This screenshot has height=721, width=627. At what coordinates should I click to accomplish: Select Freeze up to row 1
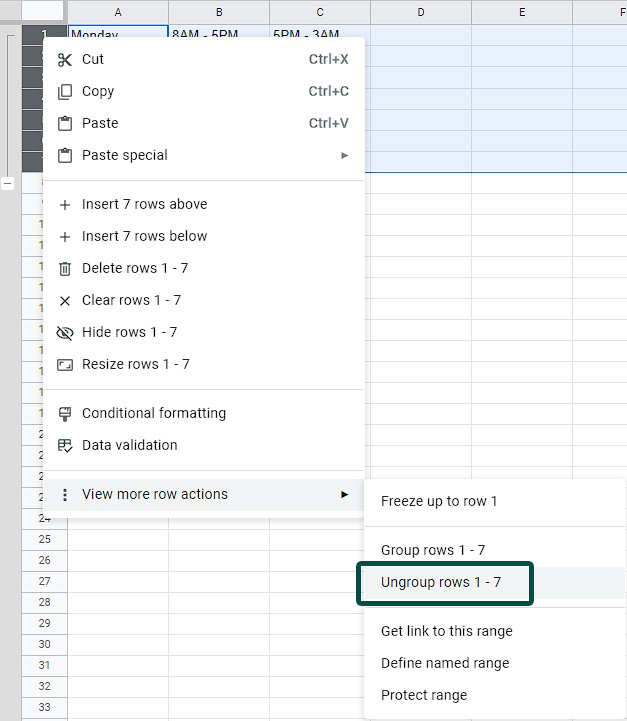[x=439, y=501]
